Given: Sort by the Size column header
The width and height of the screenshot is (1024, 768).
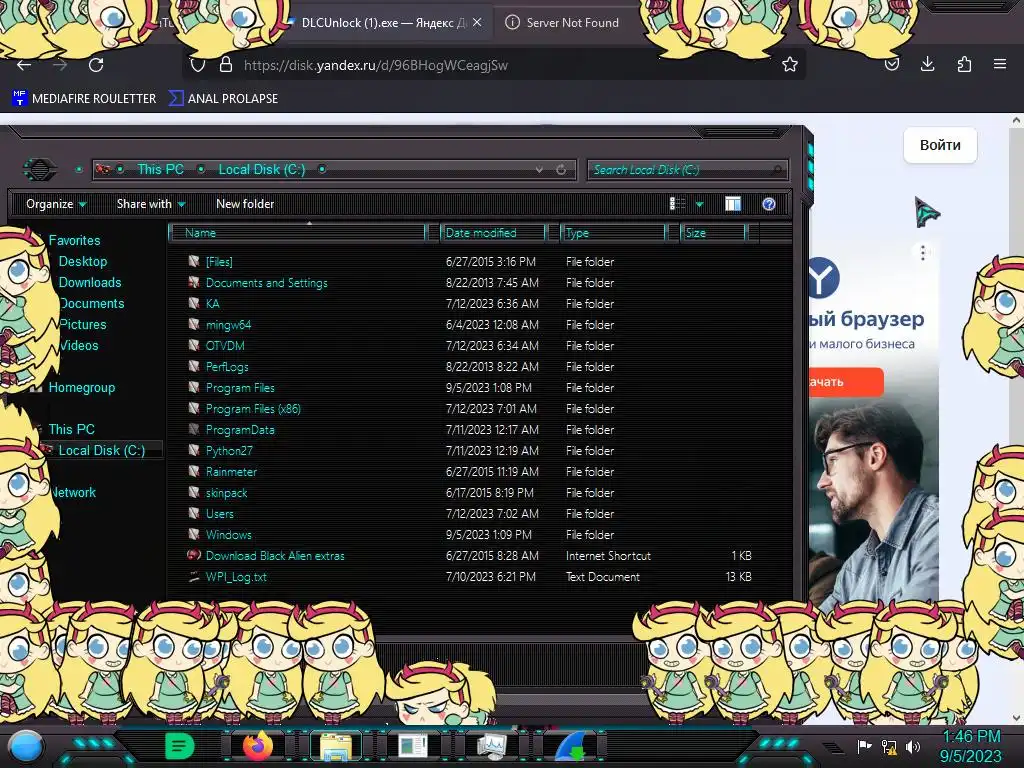Looking at the screenshot, I should (x=713, y=232).
